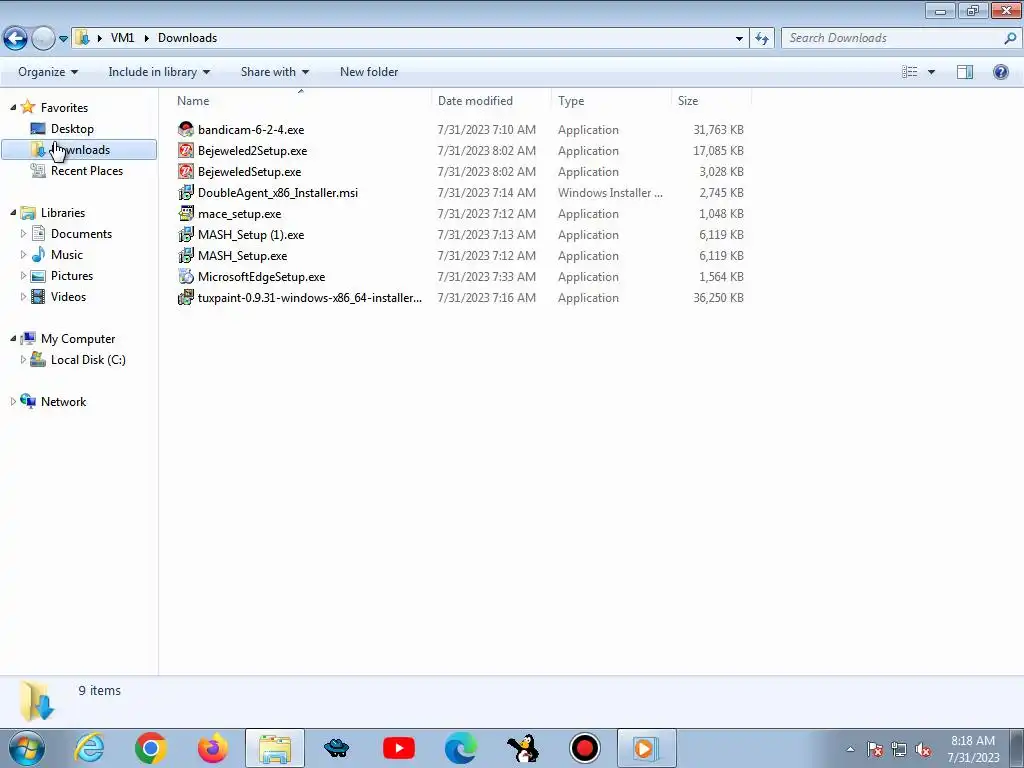Launch Firefox from the taskbar
The height and width of the screenshot is (768, 1024).
[x=213, y=748]
